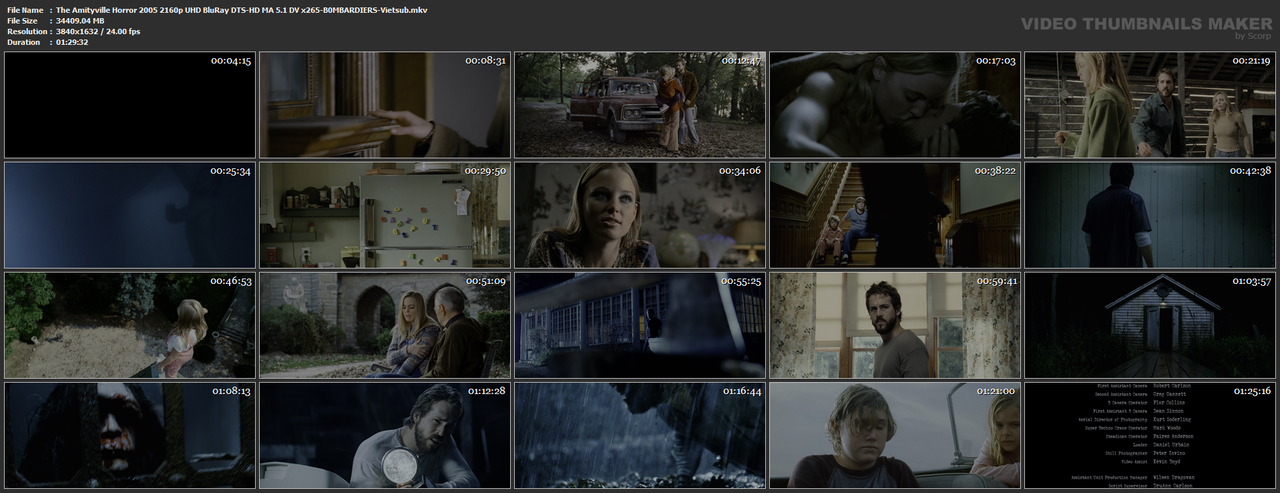Click the file size value 34409.04 MB
This screenshot has height=493, width=1280.
(88, 20)
